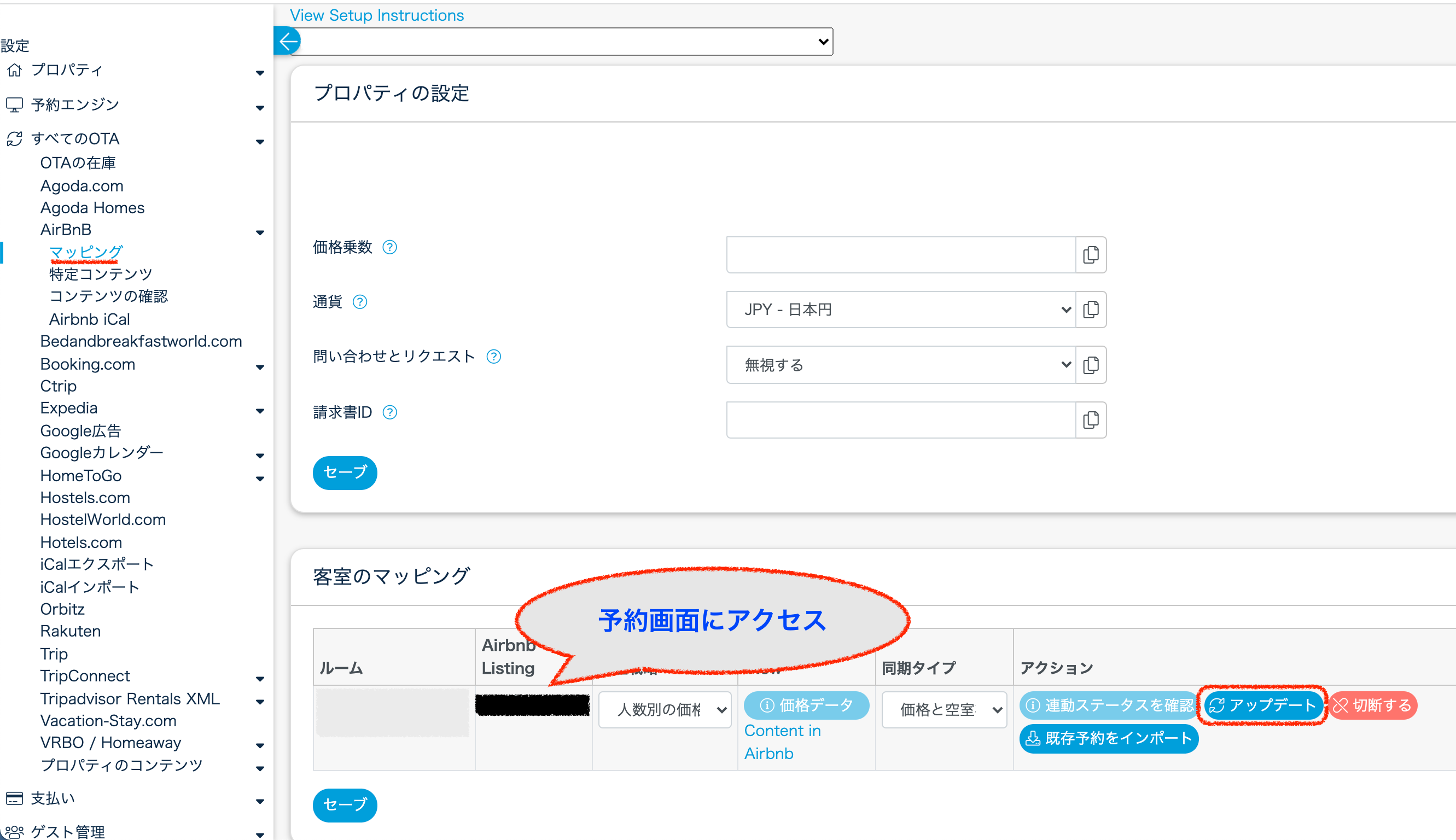Click copy icon beside 無視する dropdown
Screen dimensions: 1456x840
point(1090,365)
